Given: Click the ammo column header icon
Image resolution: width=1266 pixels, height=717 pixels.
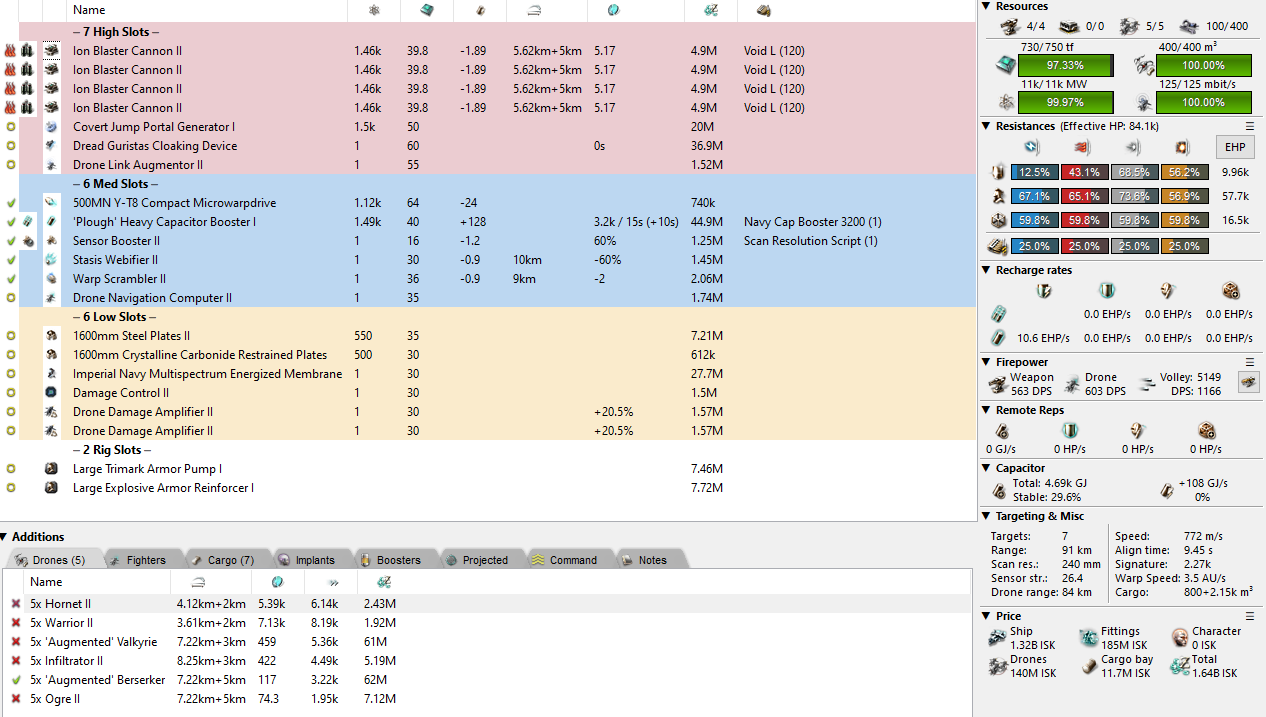Looking at the screenshot, I should [763, 10].
